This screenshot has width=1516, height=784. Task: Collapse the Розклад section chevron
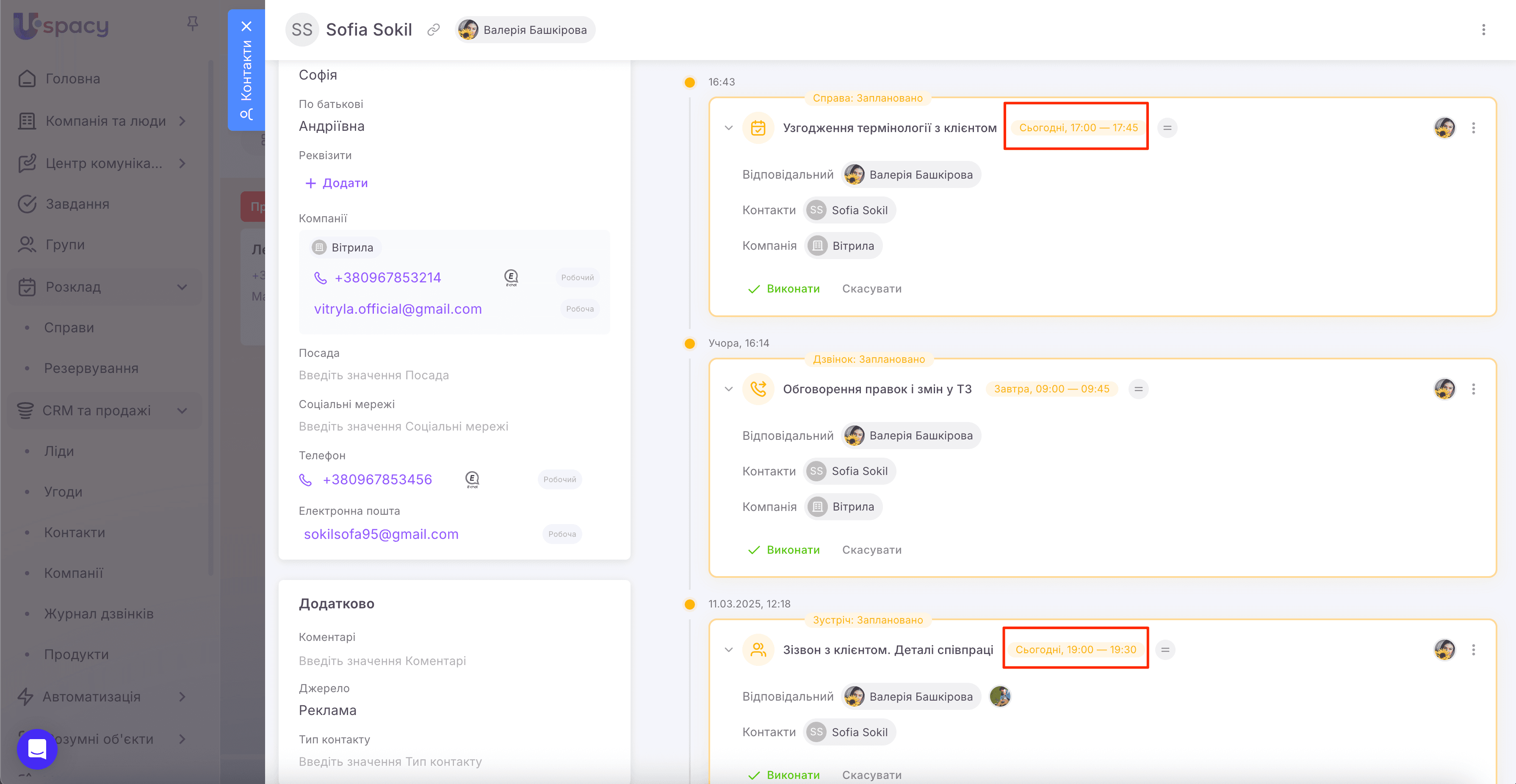(x=183, y=287)
